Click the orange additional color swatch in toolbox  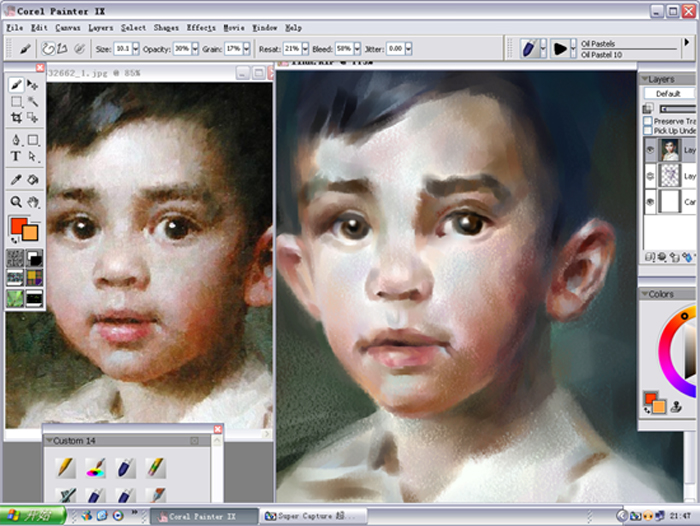(x=32, y=233)
